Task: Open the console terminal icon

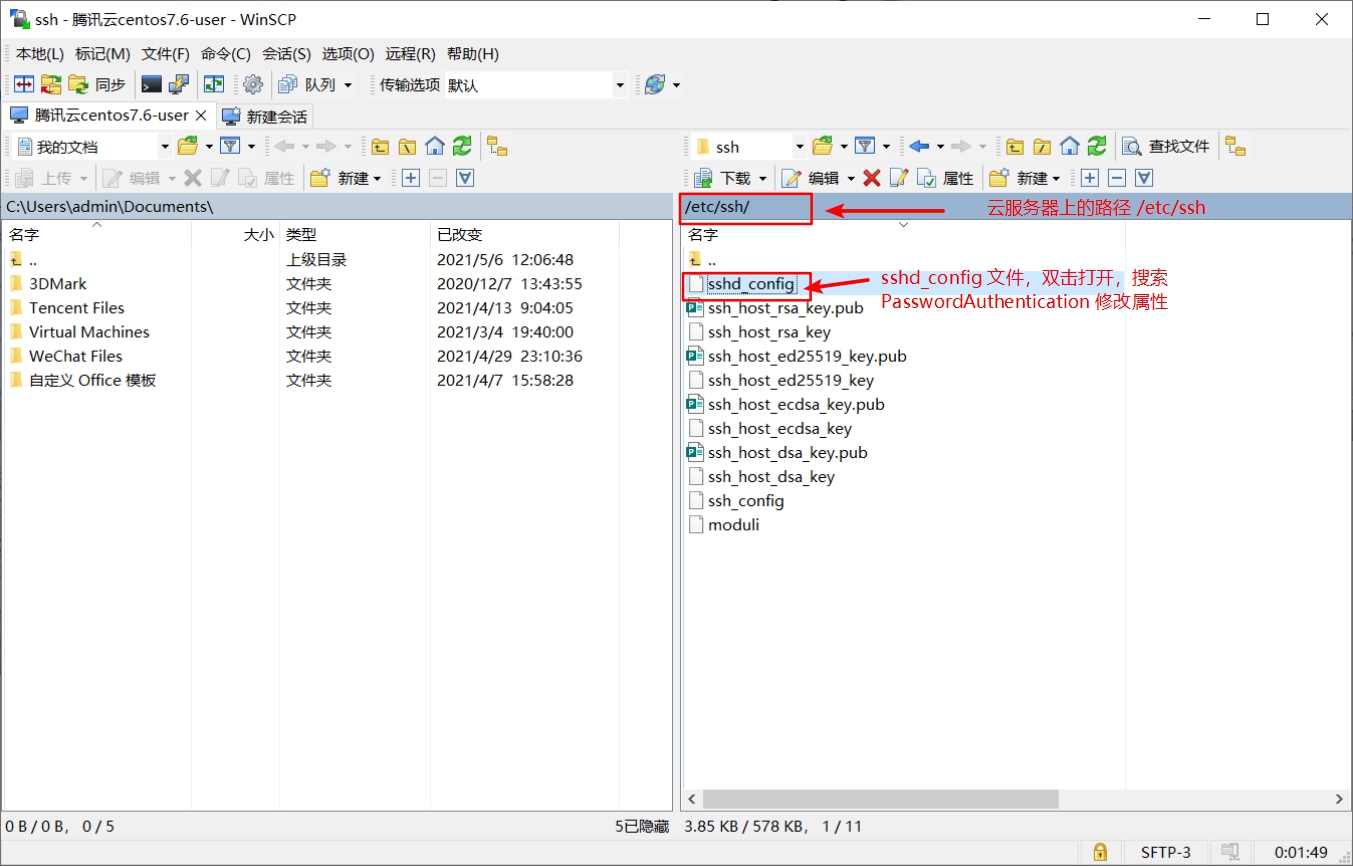Action: pos(151,85)
